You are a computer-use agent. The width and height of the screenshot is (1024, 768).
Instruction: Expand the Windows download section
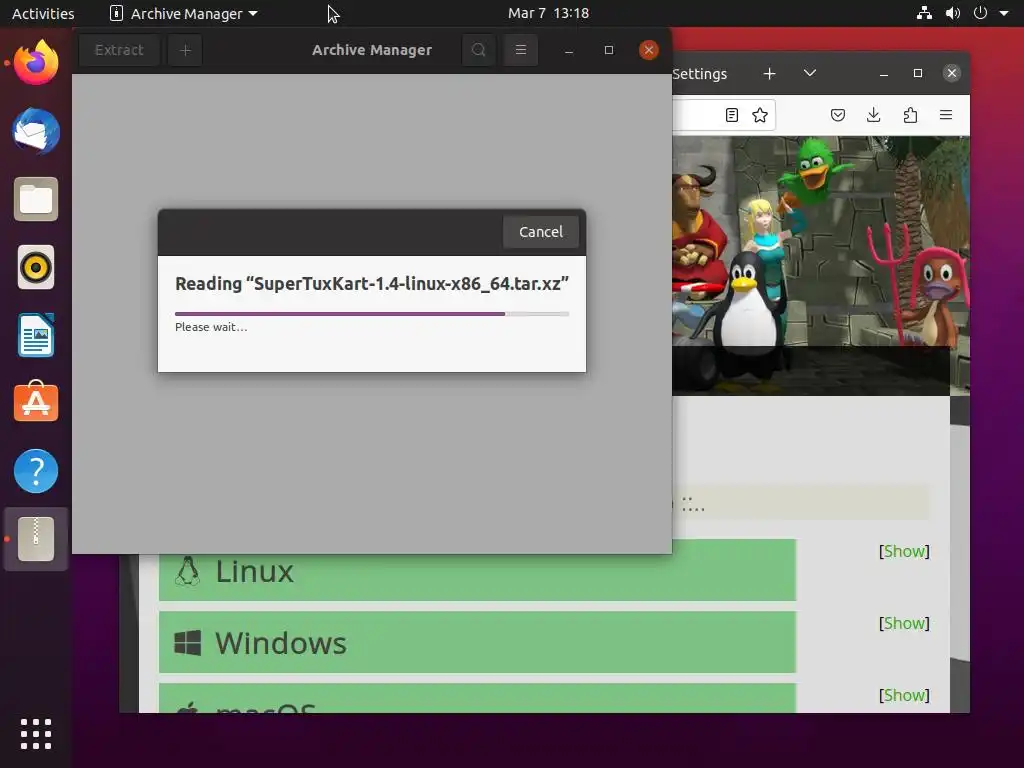[x=477, y=643]
